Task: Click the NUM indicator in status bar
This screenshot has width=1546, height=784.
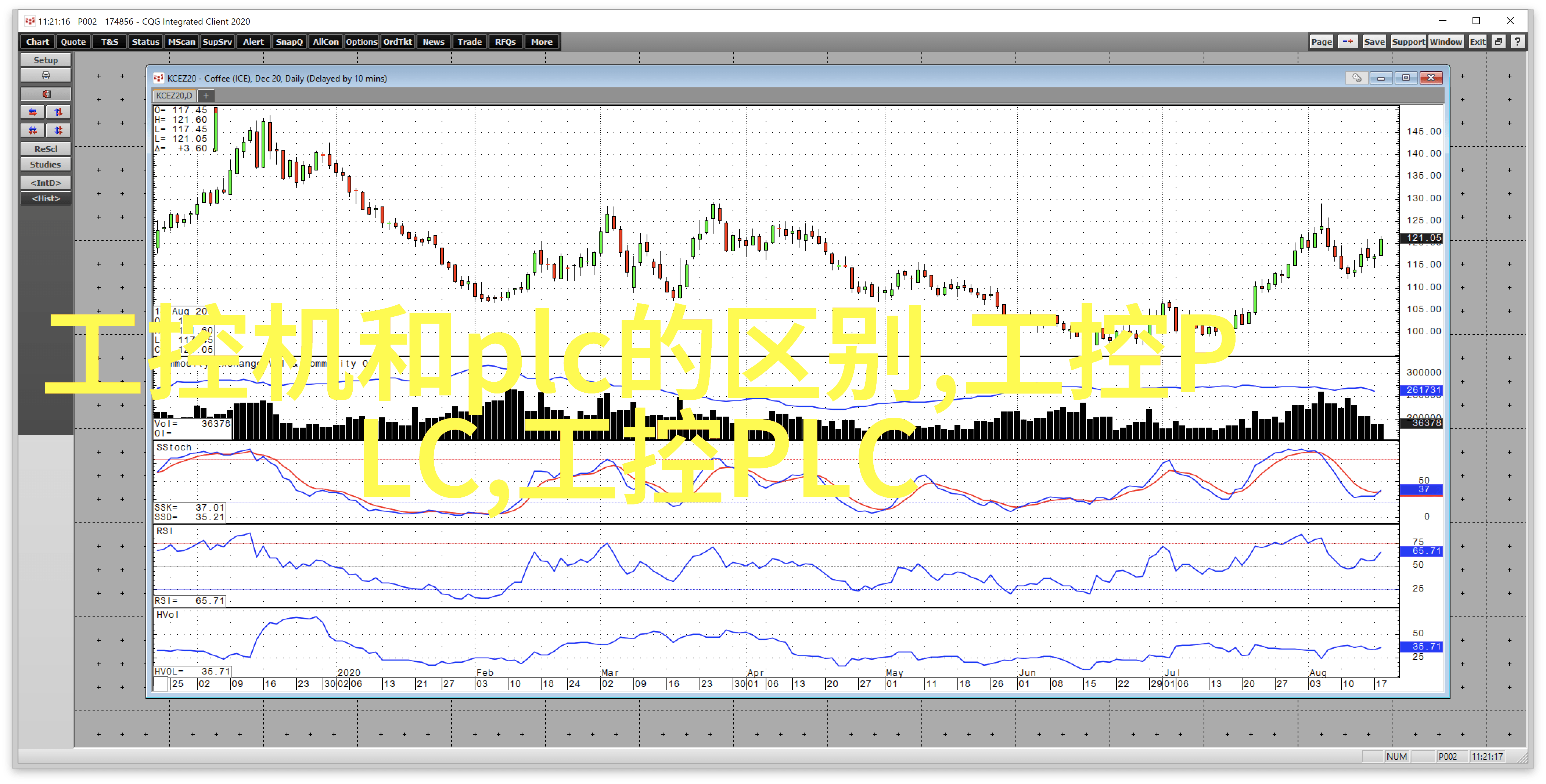Action: coord(1396,756)
